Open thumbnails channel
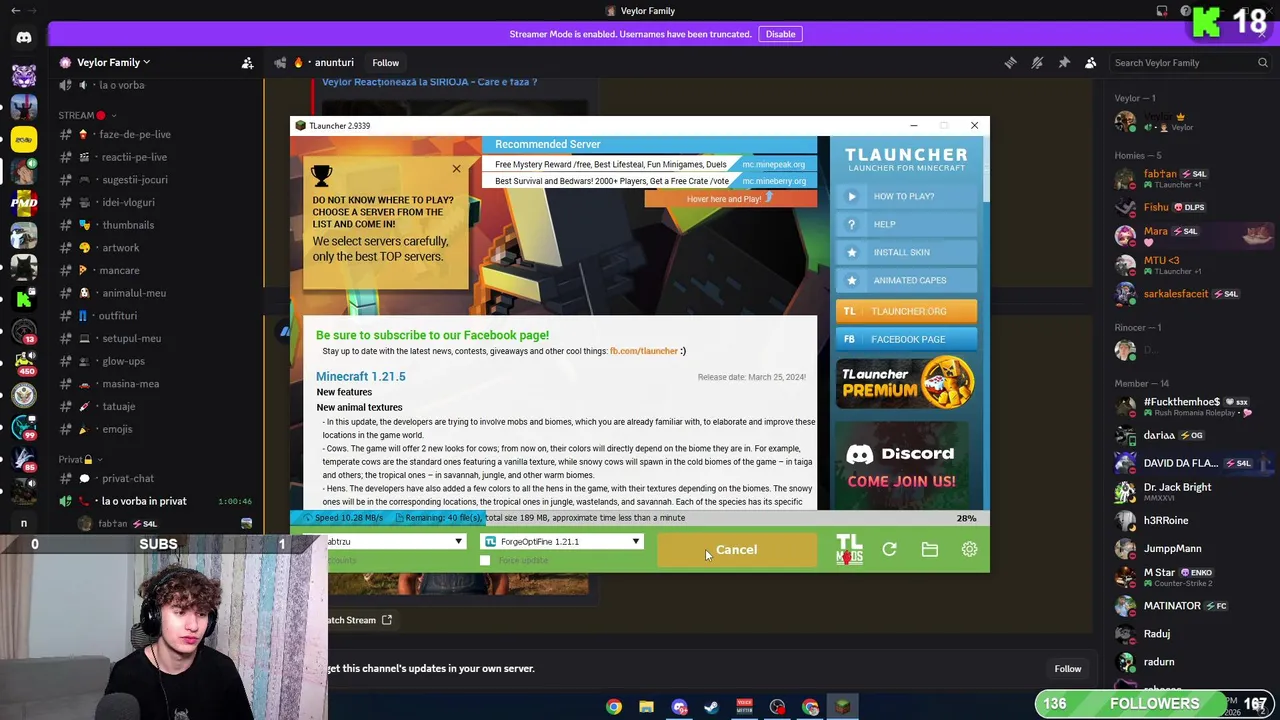Screen dimensions: 1280x720 click(x=128, y=225)
